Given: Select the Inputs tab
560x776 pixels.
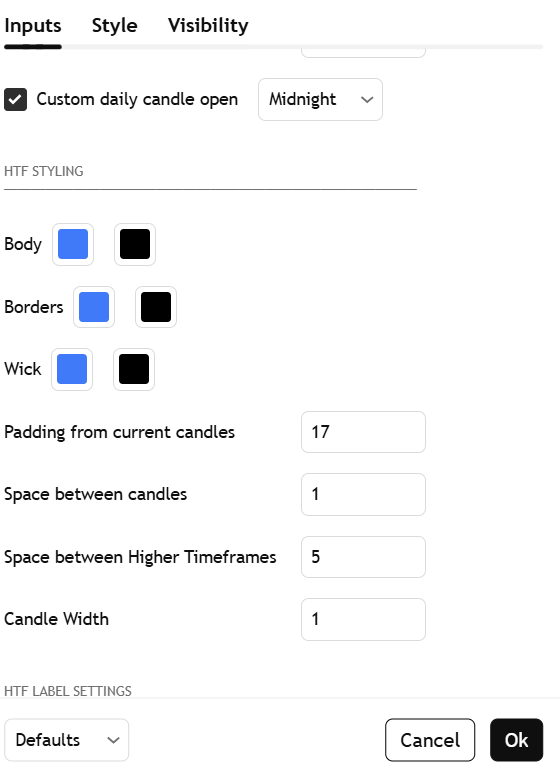Looking at the screenshot, I should point(33,25).
